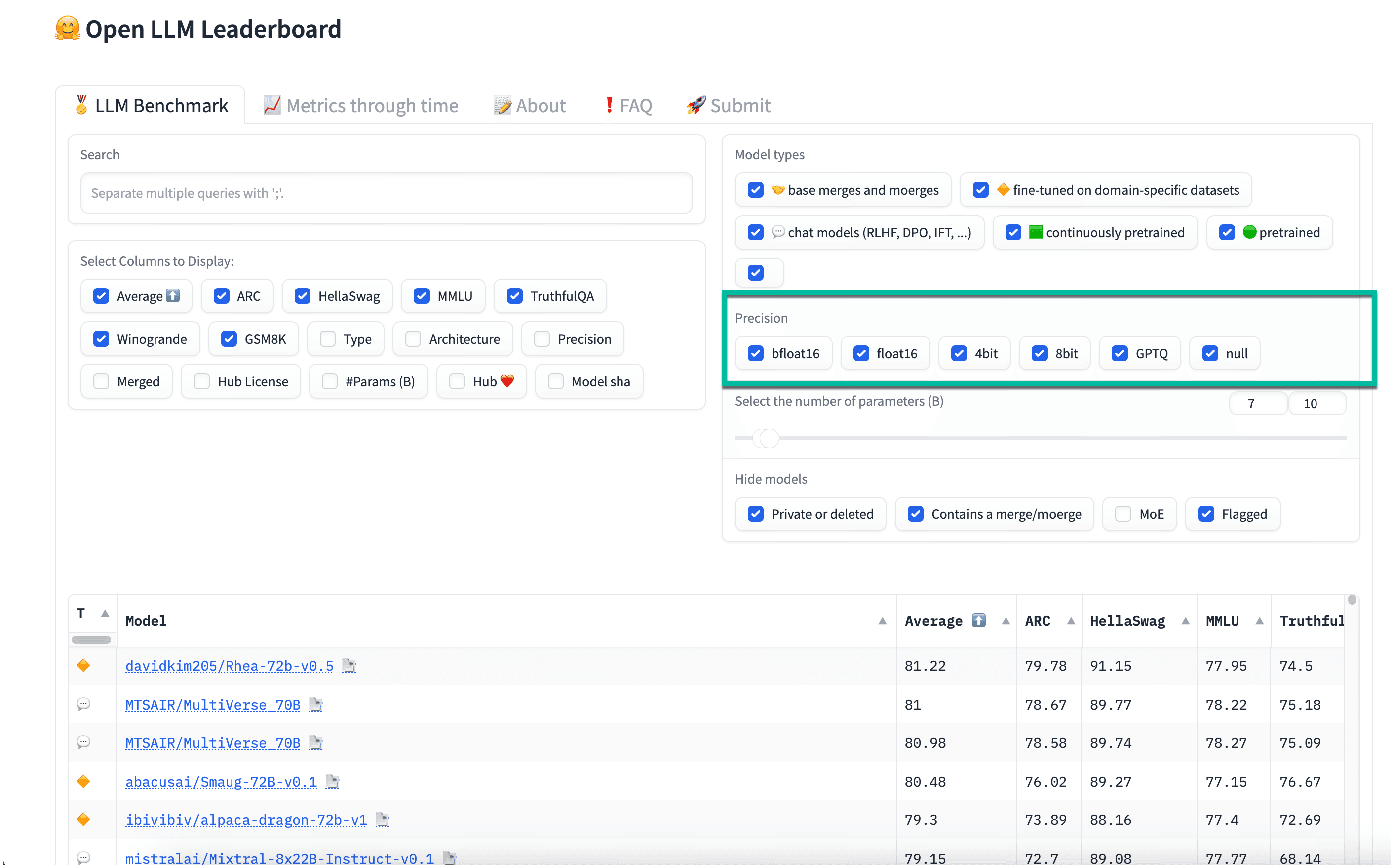The height and width of the screenshot is (868, 1393).
Task: Sort by the MMLU column sort arrow
Action: (x=1260, y=621)
